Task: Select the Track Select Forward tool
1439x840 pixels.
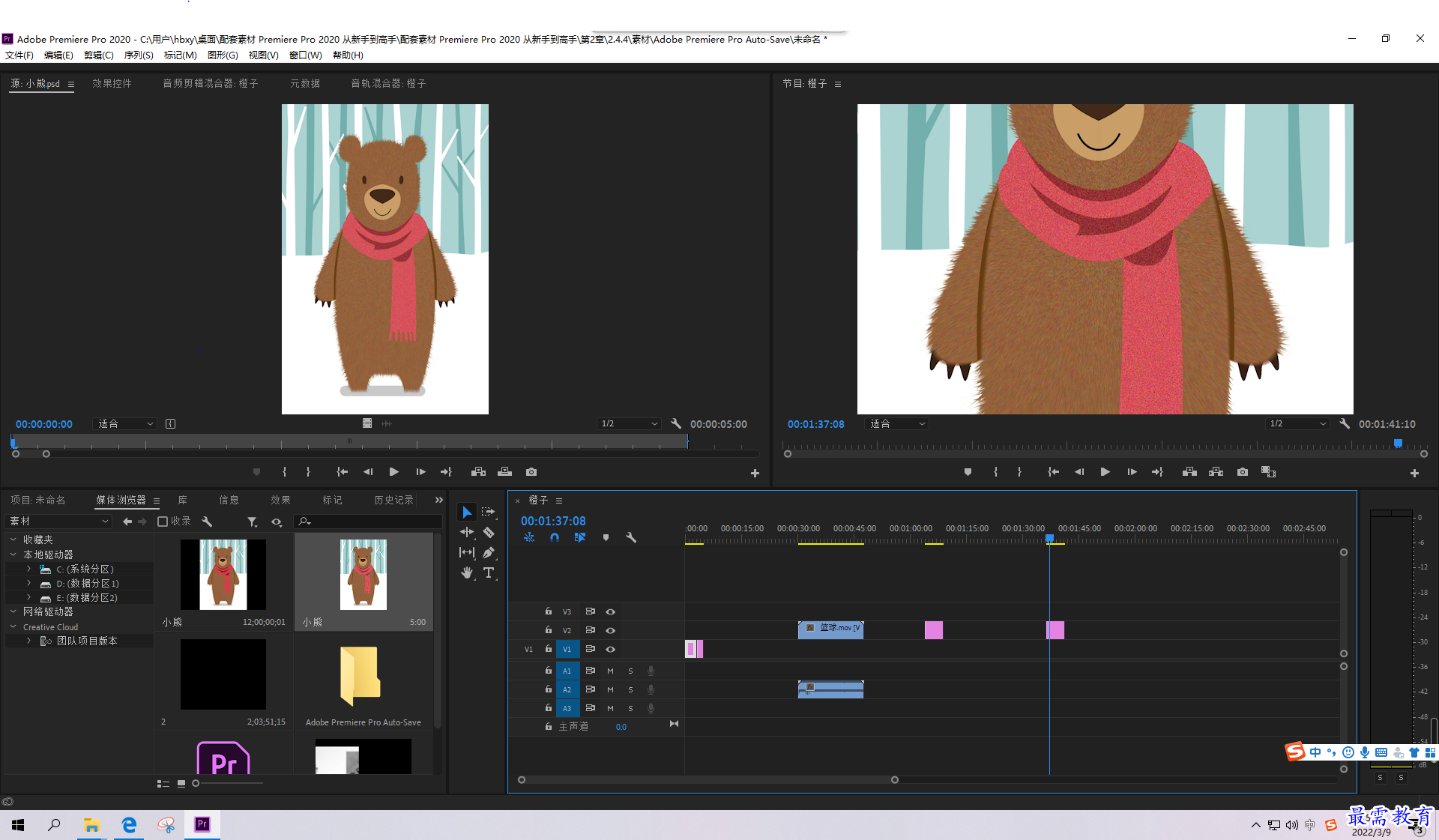Action: click(489, 512)
